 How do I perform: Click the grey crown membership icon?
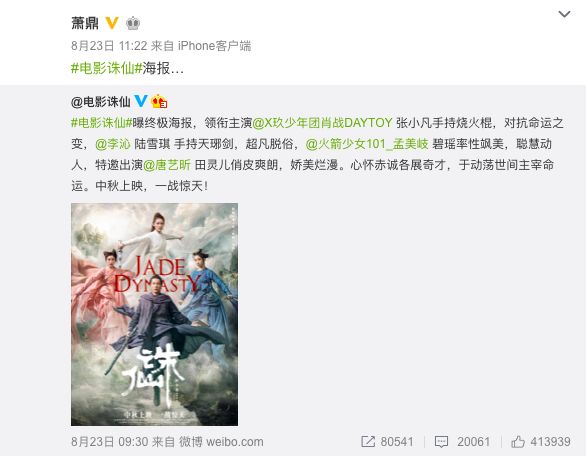pyautogui.click(x=133, y=23)
